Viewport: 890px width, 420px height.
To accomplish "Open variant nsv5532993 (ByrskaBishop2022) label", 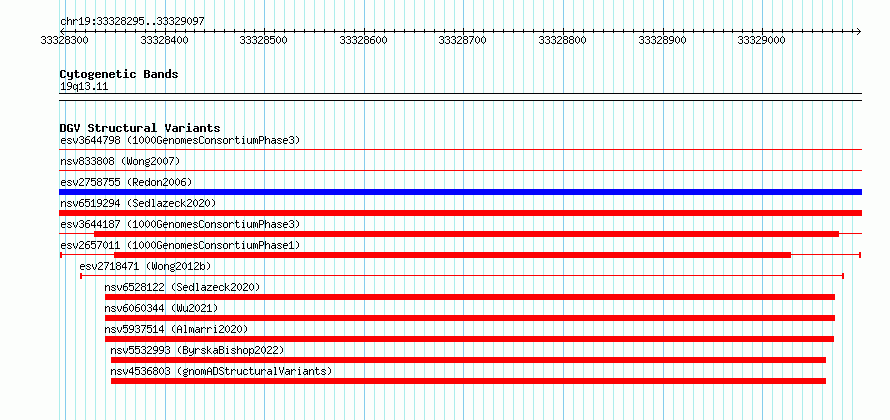I will point(198,350).
